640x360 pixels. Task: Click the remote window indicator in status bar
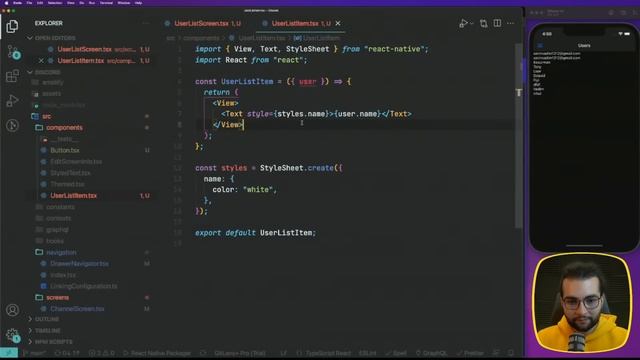coord(9,353)
